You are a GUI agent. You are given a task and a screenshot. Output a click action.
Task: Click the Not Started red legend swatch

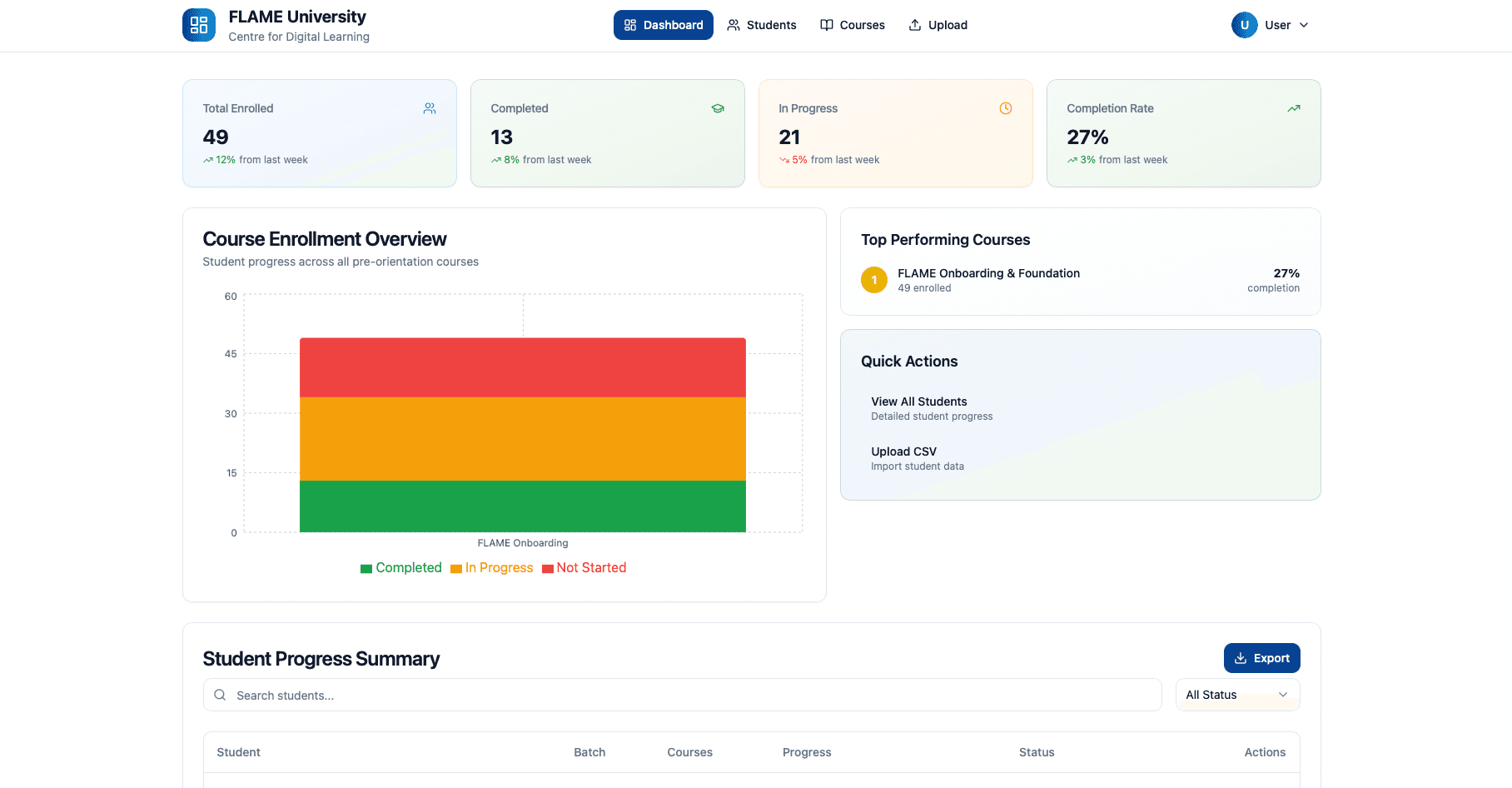coord(548,569)
